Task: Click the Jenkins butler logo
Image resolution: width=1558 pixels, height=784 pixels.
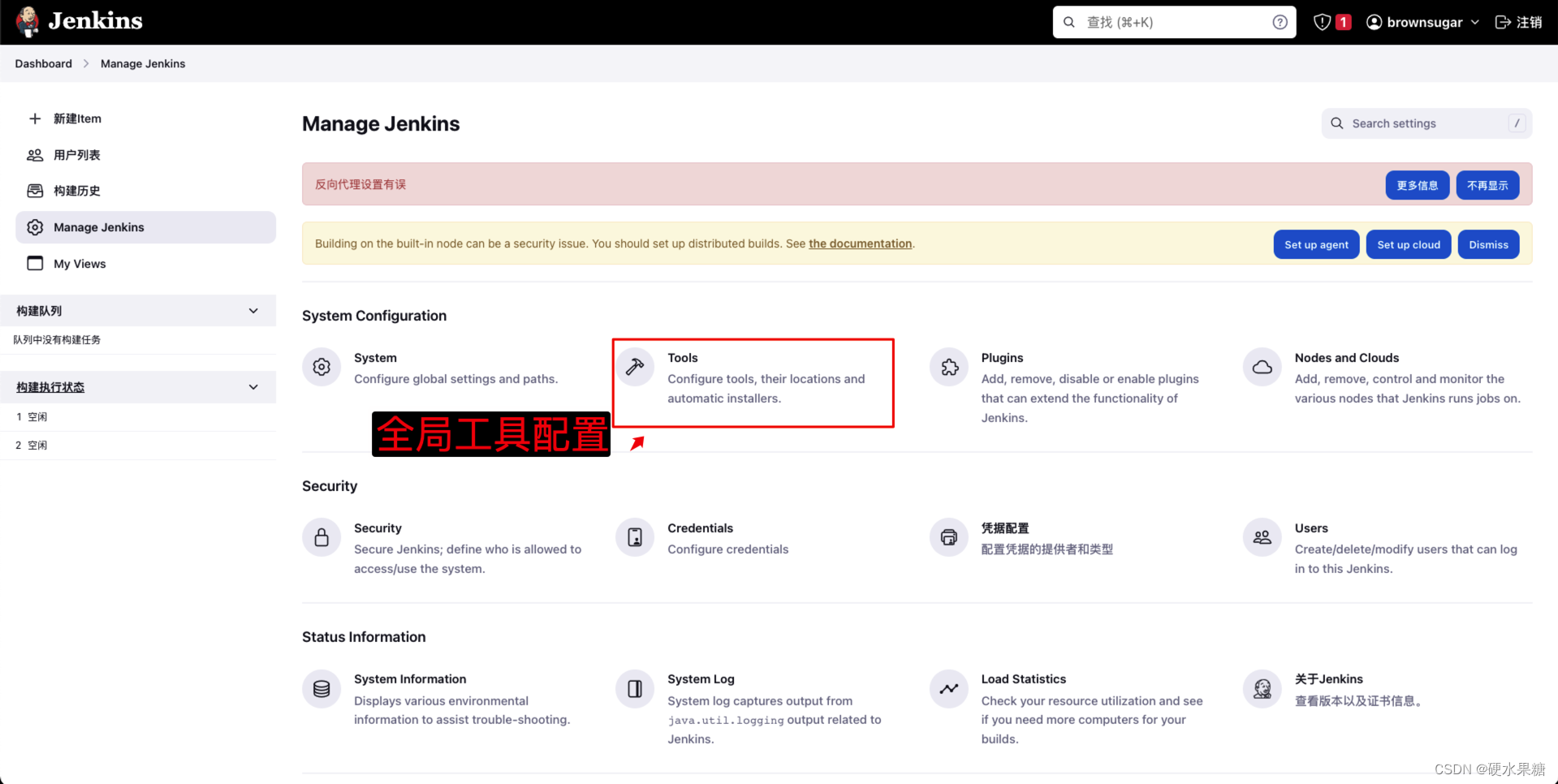Action: [28, 22]
